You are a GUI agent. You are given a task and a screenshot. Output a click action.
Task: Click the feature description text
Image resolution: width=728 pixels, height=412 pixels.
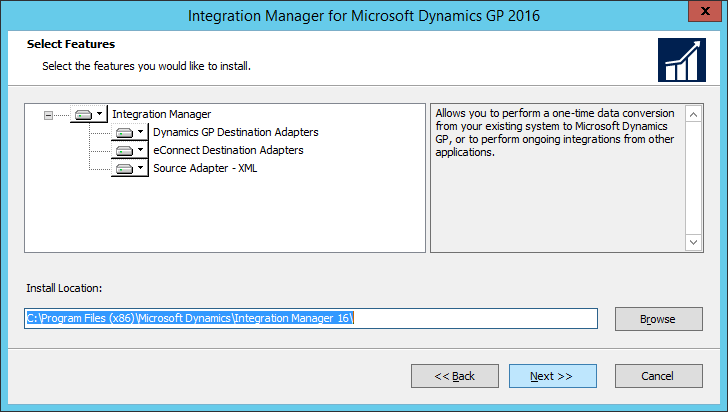pyautogui.click(x=555, y=132)
